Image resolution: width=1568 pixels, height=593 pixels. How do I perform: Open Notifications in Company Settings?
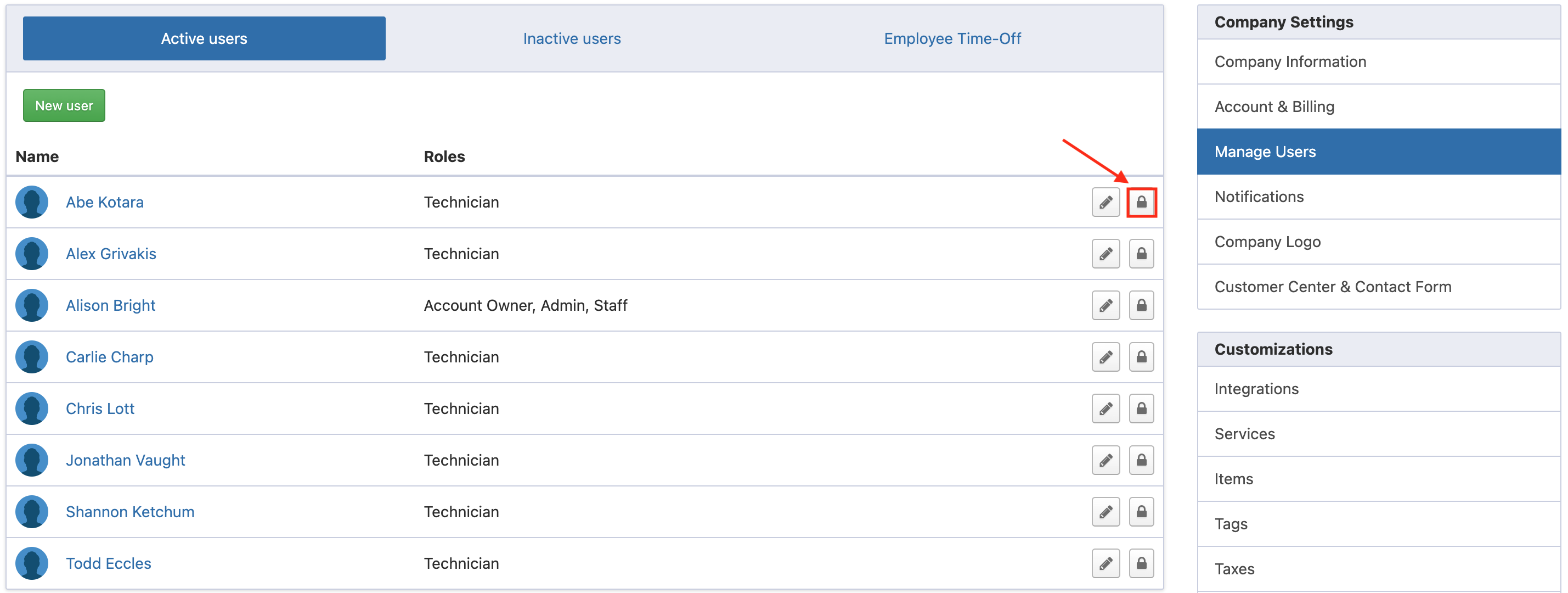tap(1259, 197)
